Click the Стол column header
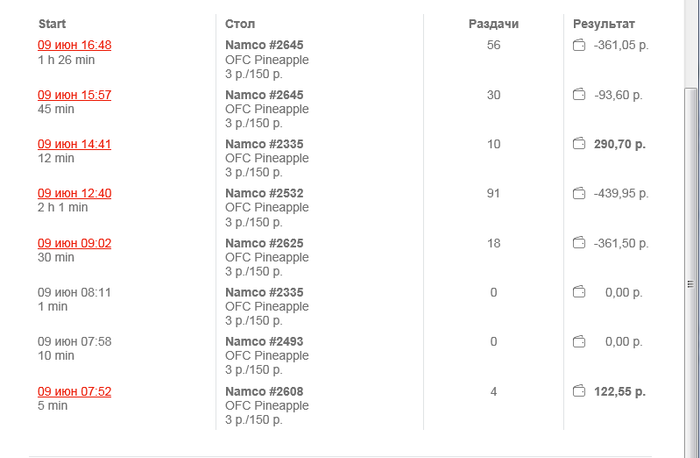700x458 pixels. pos(241,23)
